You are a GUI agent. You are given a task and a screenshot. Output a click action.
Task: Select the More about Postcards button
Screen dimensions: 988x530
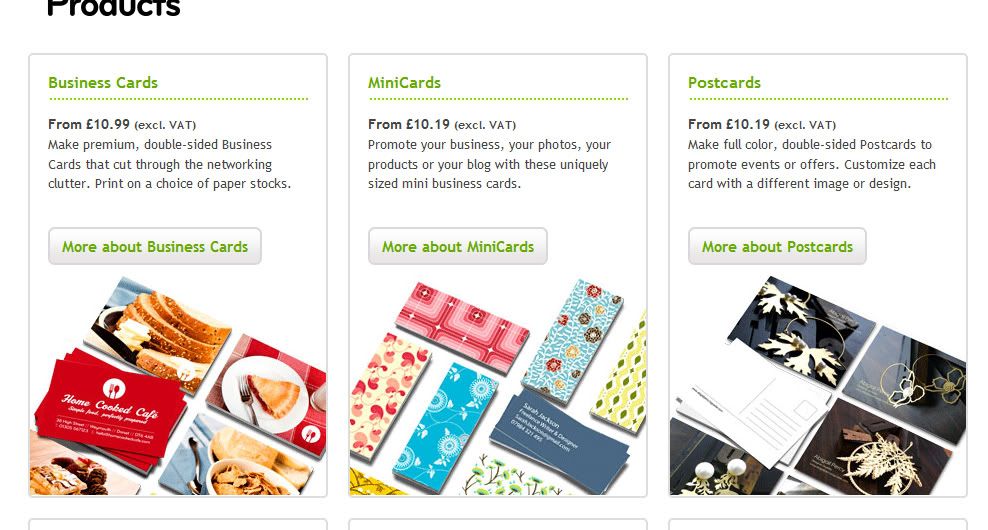click(x=778, y=246)
